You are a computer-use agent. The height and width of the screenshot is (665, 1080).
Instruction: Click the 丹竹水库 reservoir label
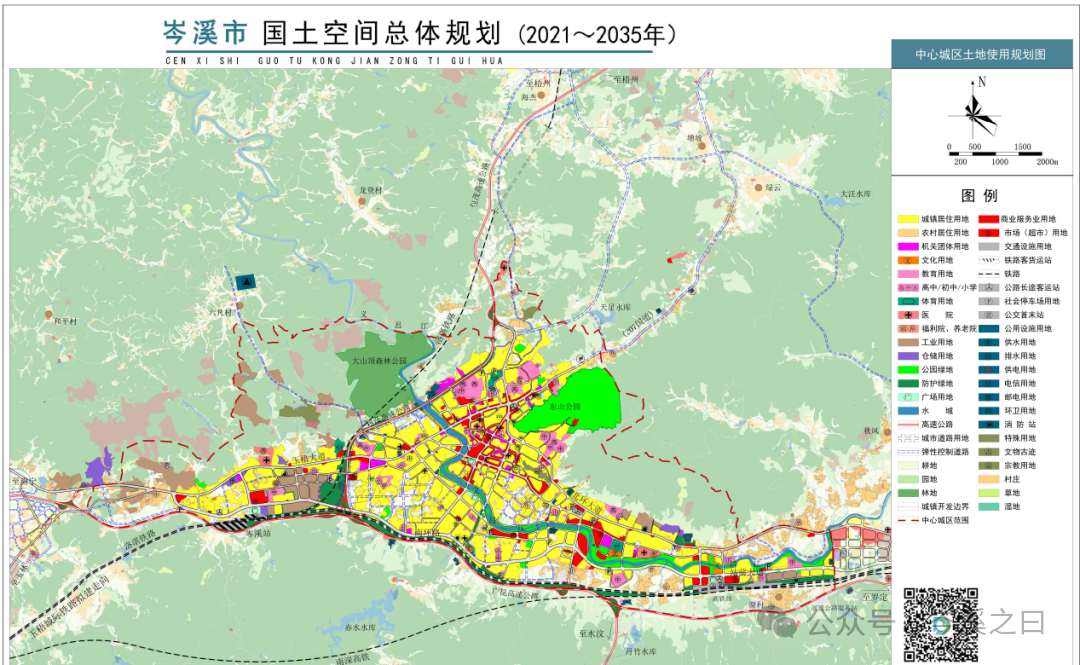[x=641, y=651]
